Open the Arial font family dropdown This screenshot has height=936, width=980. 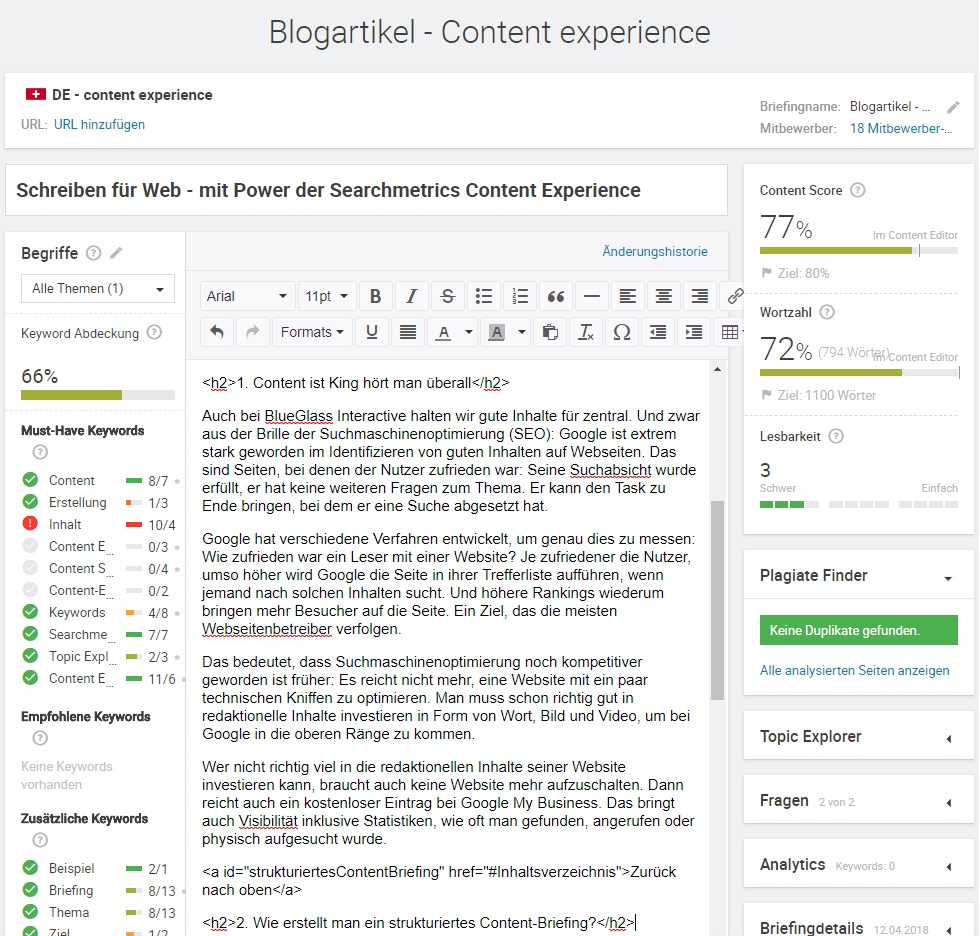pyautogui.click(x=247, y=296)
